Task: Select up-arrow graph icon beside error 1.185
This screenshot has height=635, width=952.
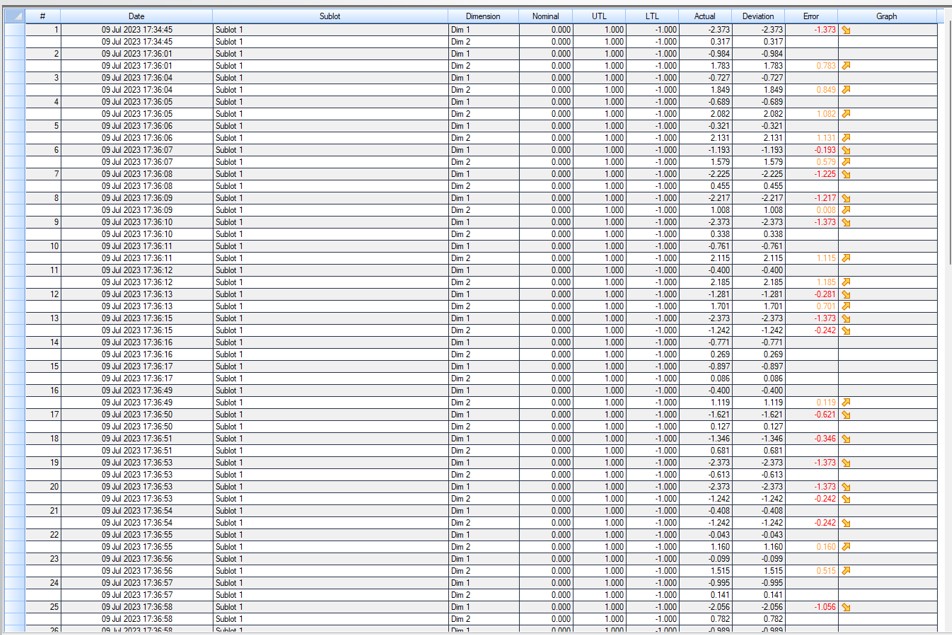Action: tap(846, 282)
